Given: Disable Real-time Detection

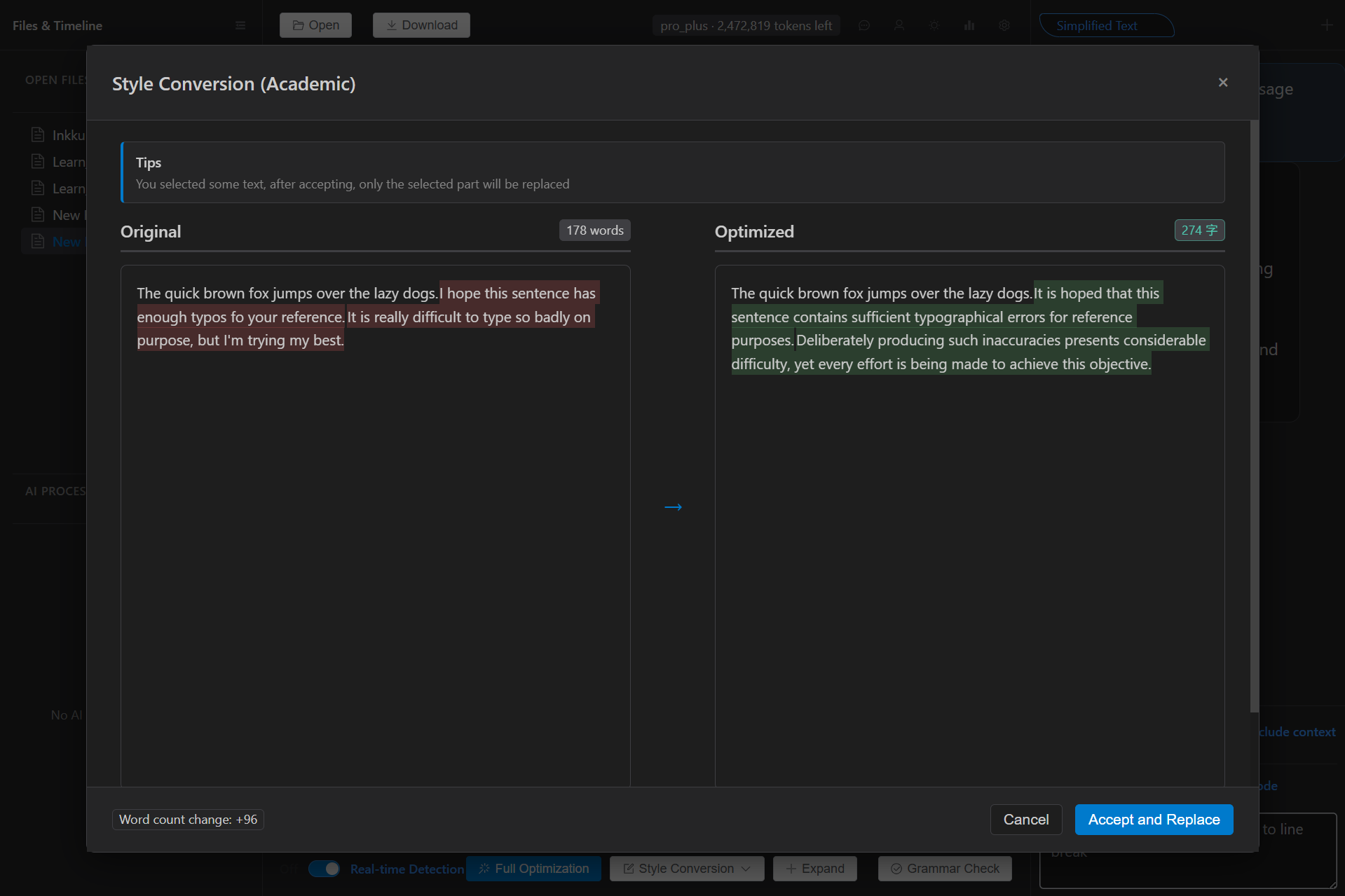Looking at the screenshot, I should [x=324, y=869].
